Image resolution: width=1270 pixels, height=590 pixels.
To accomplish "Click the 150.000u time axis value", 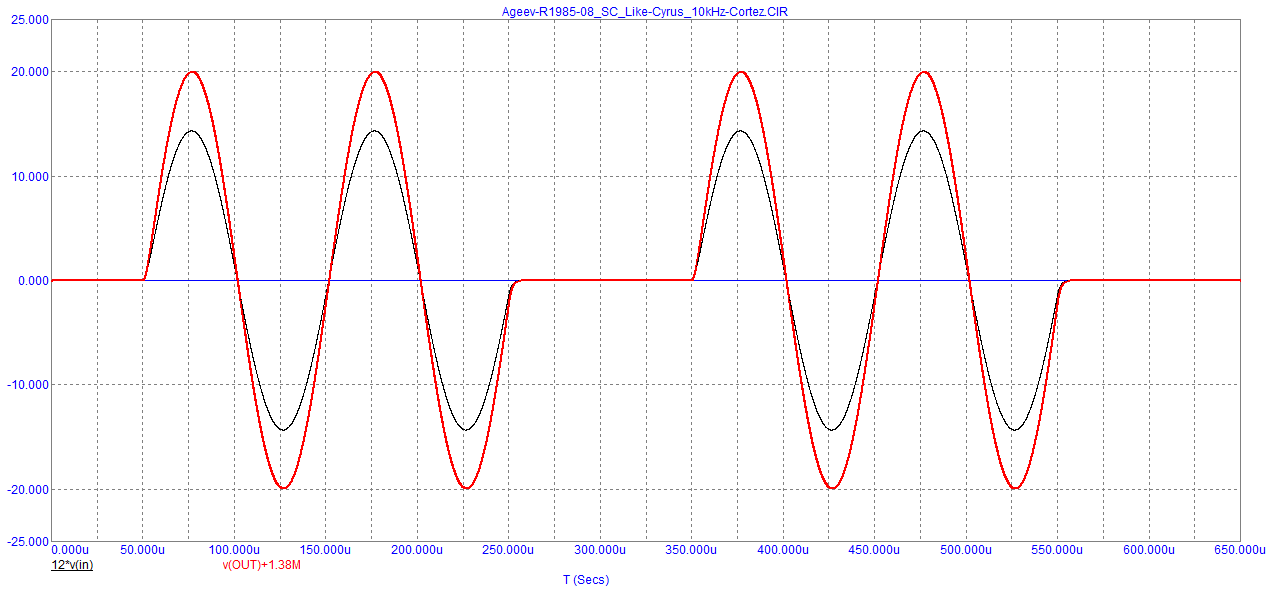I will tap(325, 550).
